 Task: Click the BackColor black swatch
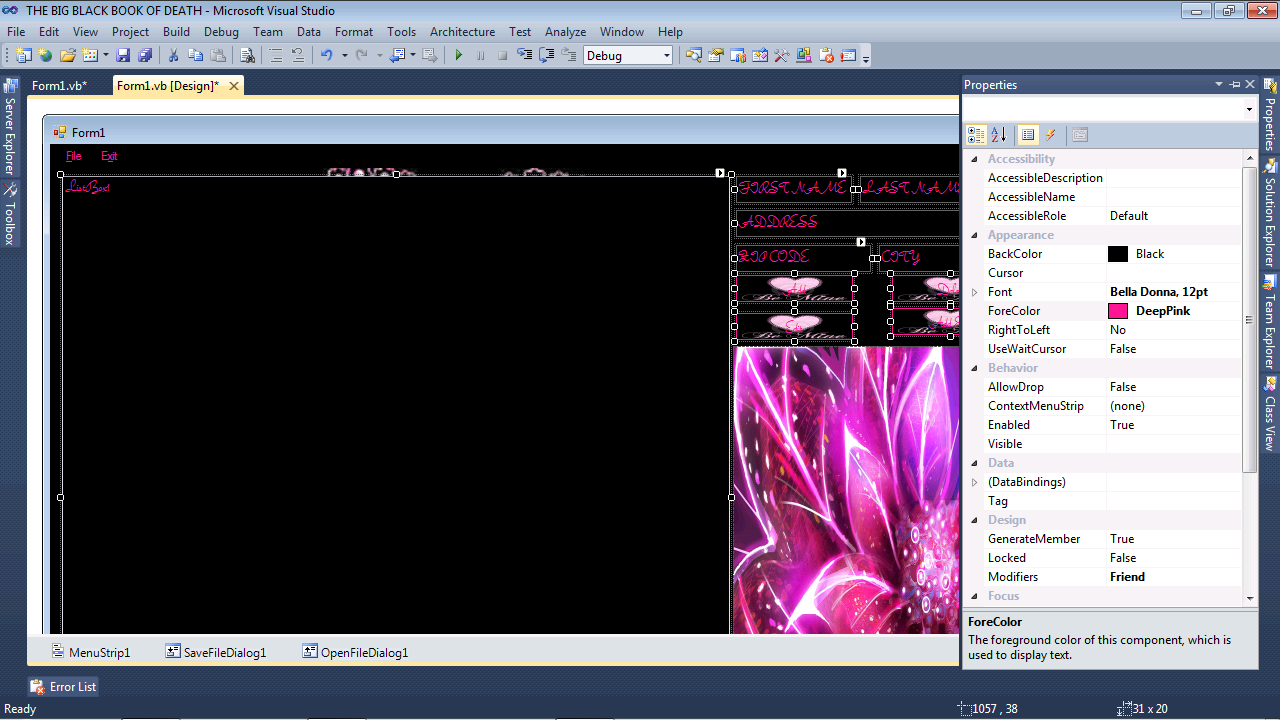pos(1118,254)
